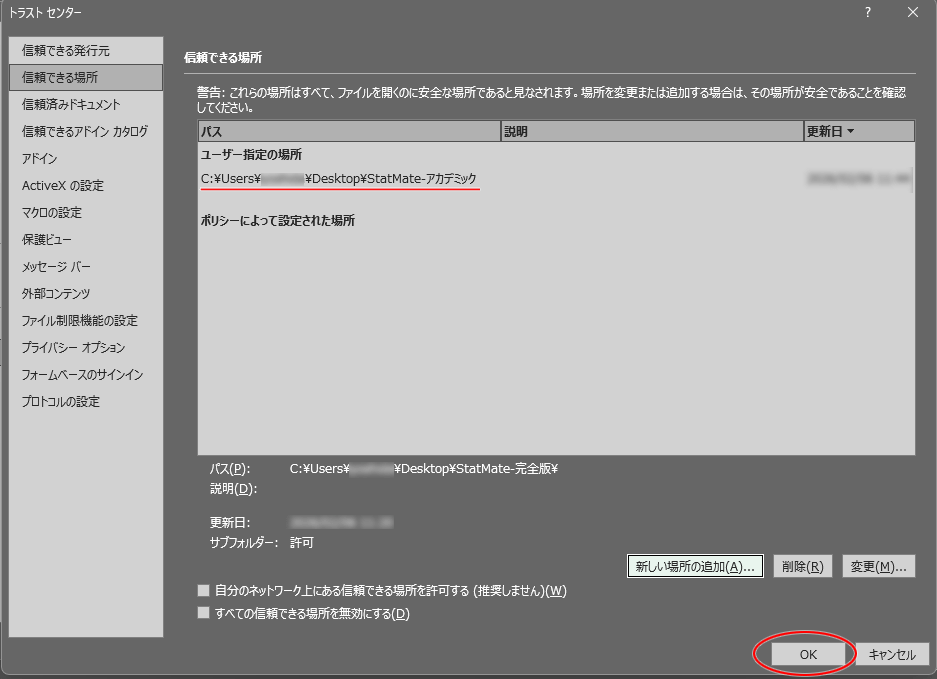This screenshot has width=937, height=679.
Task: Click the help question mark icon
Action: click(x=868, y=12)
